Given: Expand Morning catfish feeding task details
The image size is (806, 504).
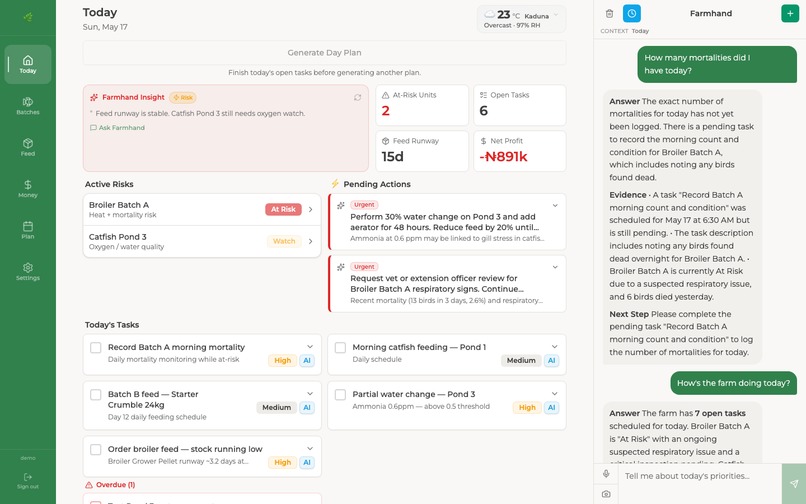Looking at the screenshot, I should click(x=555, y=347).
